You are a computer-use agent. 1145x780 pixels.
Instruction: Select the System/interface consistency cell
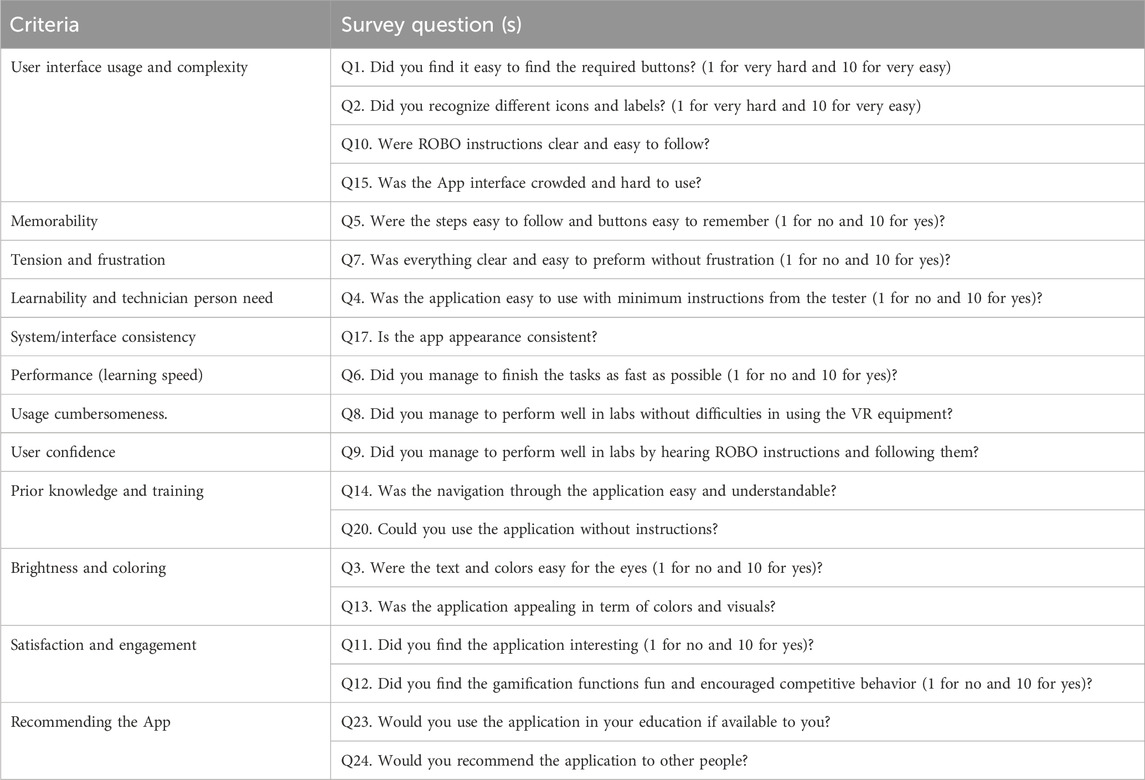click(x=165, y=337)
